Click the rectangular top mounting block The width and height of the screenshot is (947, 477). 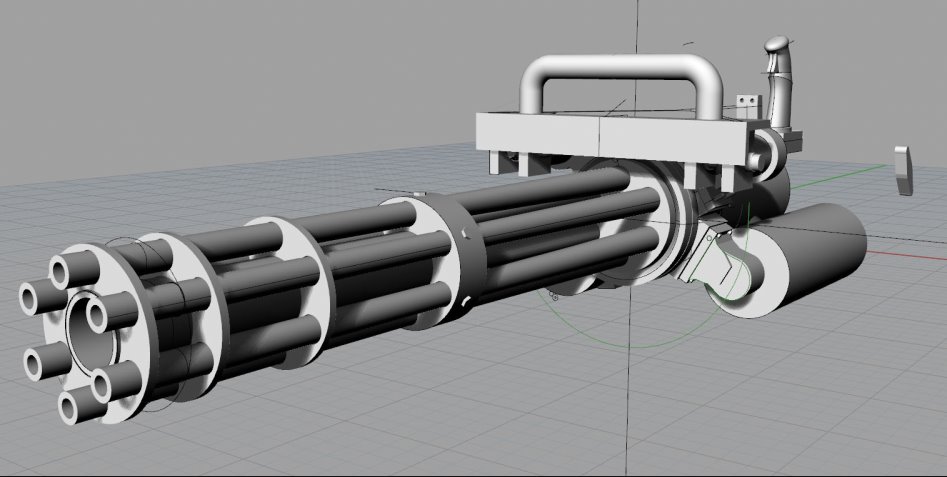[612, 137]
